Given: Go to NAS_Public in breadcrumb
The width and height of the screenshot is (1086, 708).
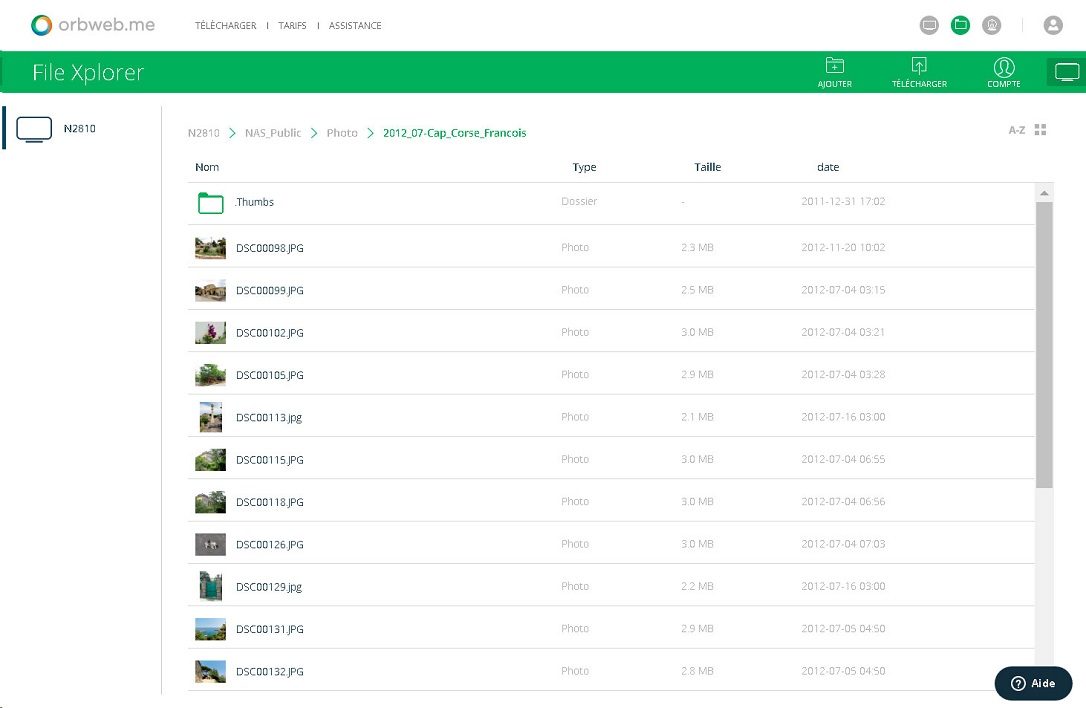Looking at the screenshot, I should tap(272, 133).
